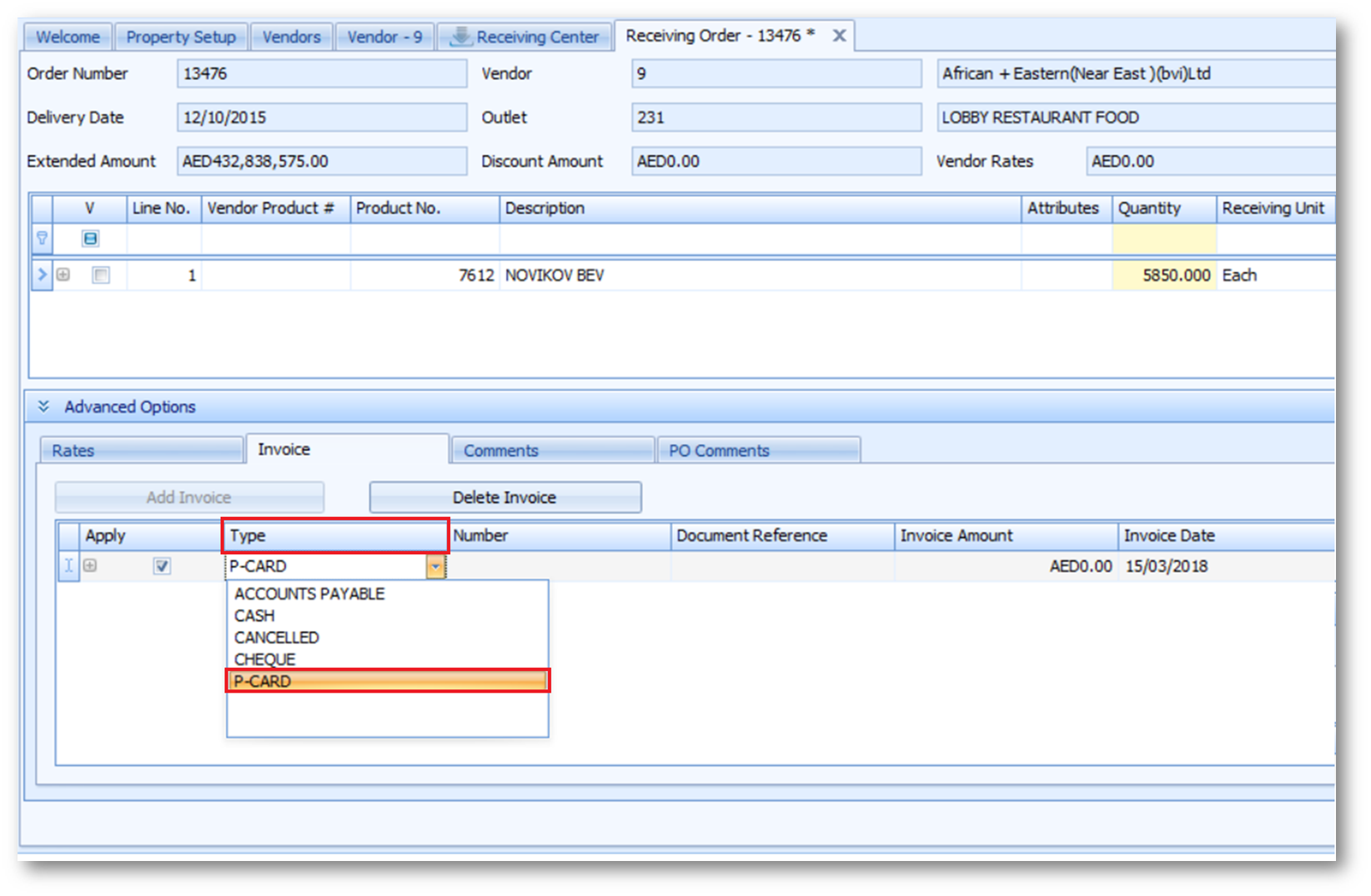Click the Delete Invoice button
Screen dimensions: 1371x896
click(x=505, y=498)
